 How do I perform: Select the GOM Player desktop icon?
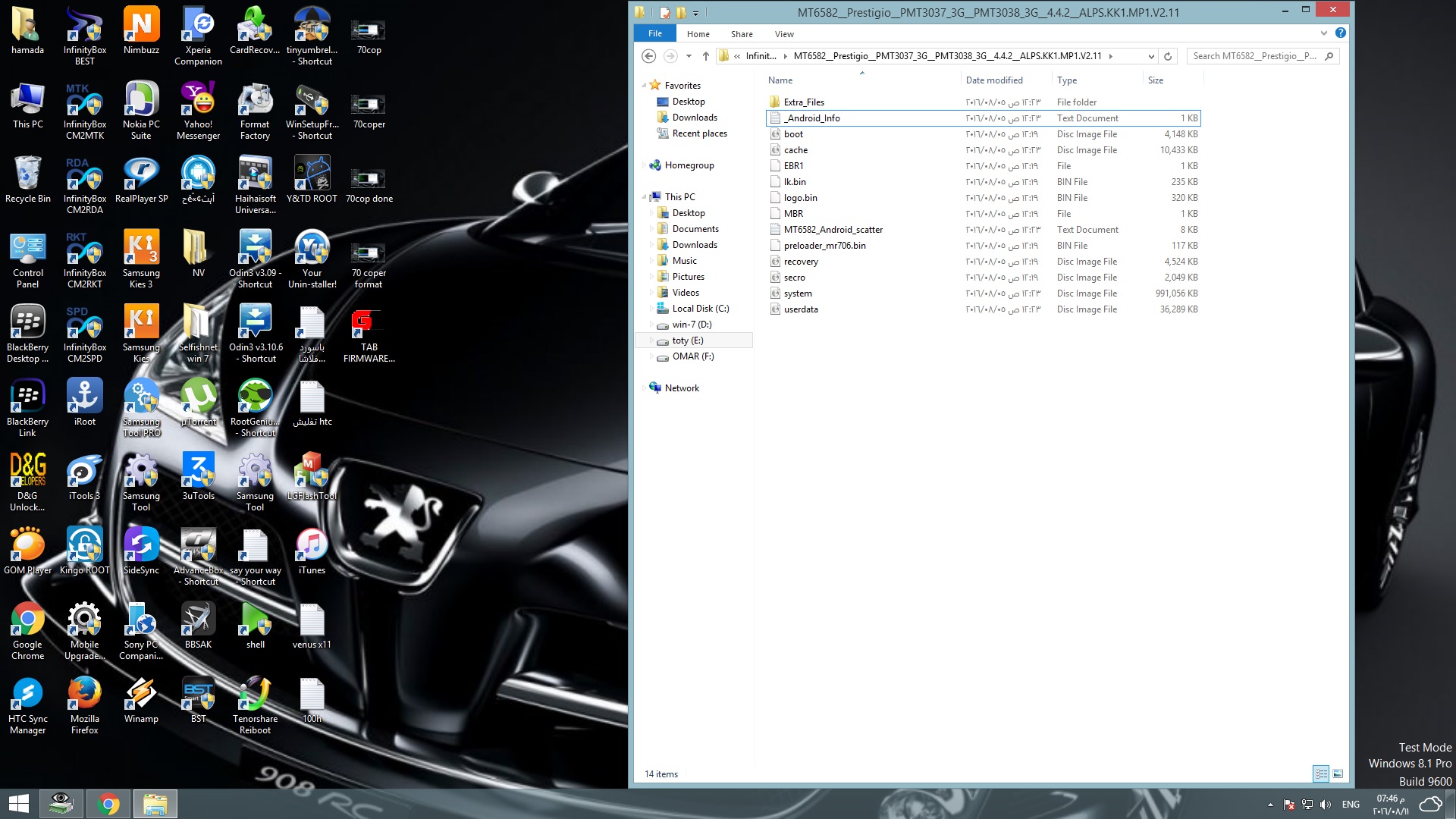27,551
